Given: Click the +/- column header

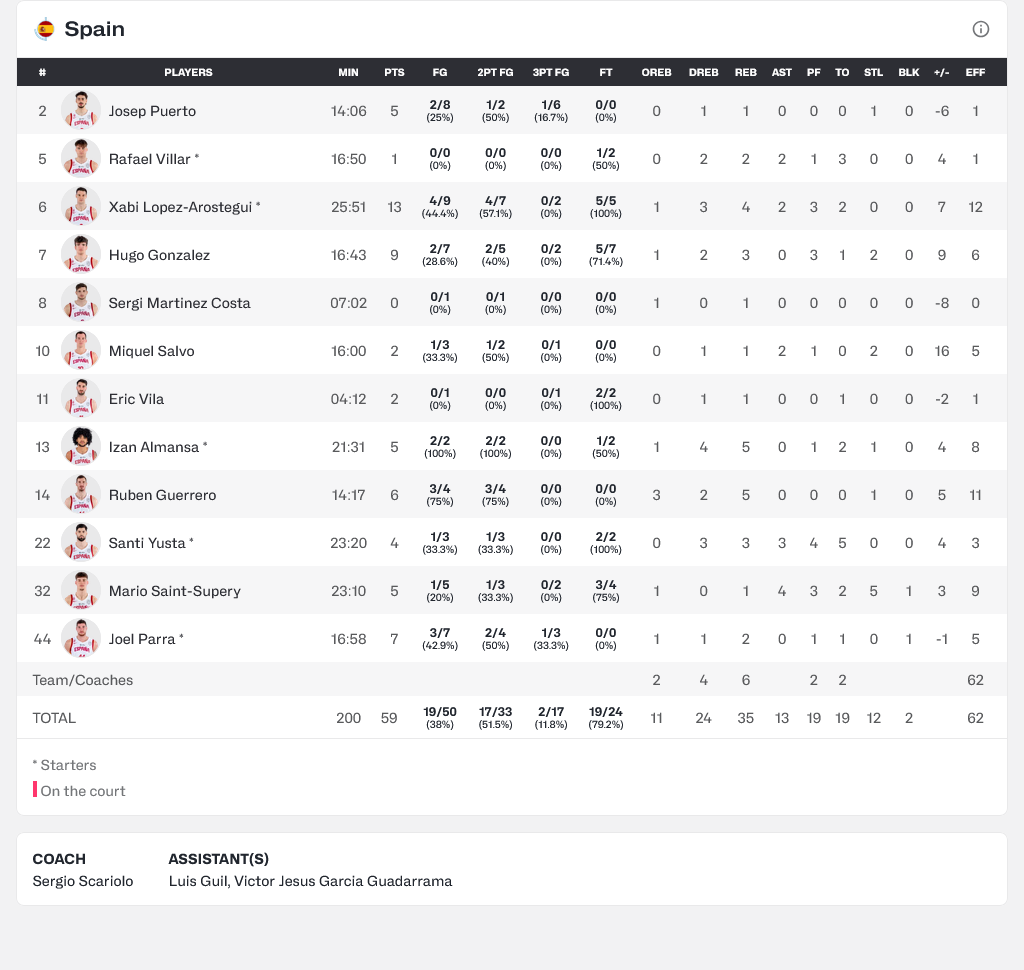Looking at the screenshot, I should click(x=941, y=73).
